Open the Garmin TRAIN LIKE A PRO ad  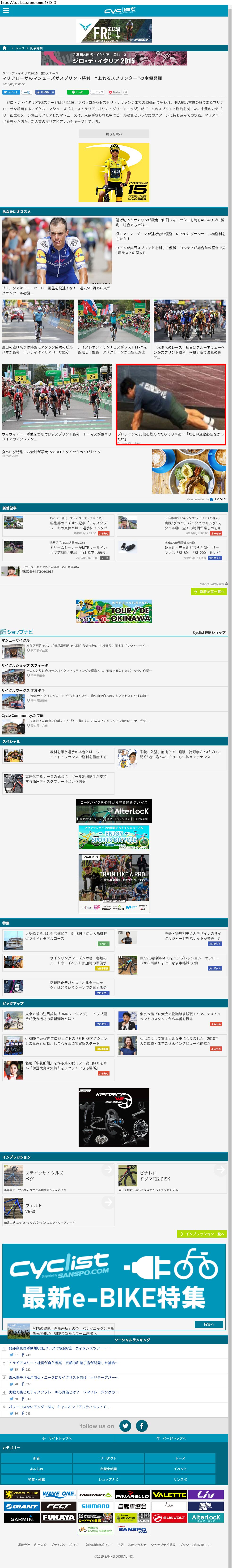click(x=114, y=883)
